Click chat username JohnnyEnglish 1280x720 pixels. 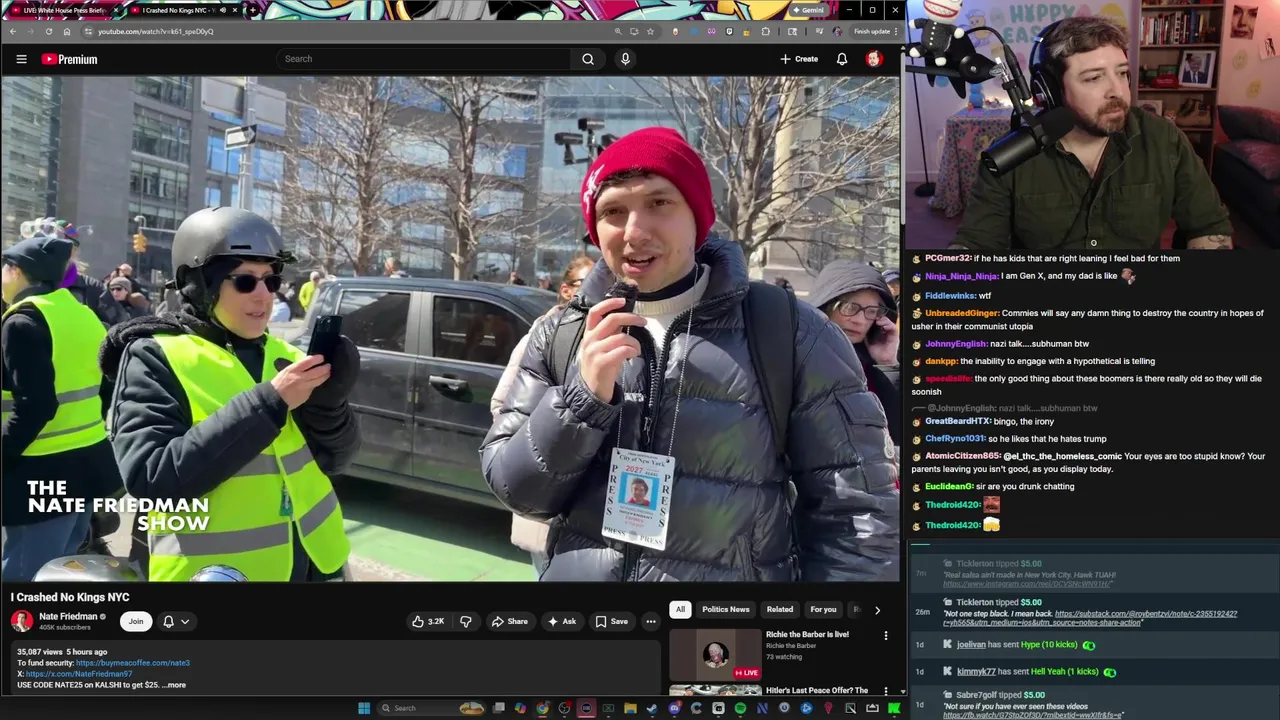click(954, 343)
